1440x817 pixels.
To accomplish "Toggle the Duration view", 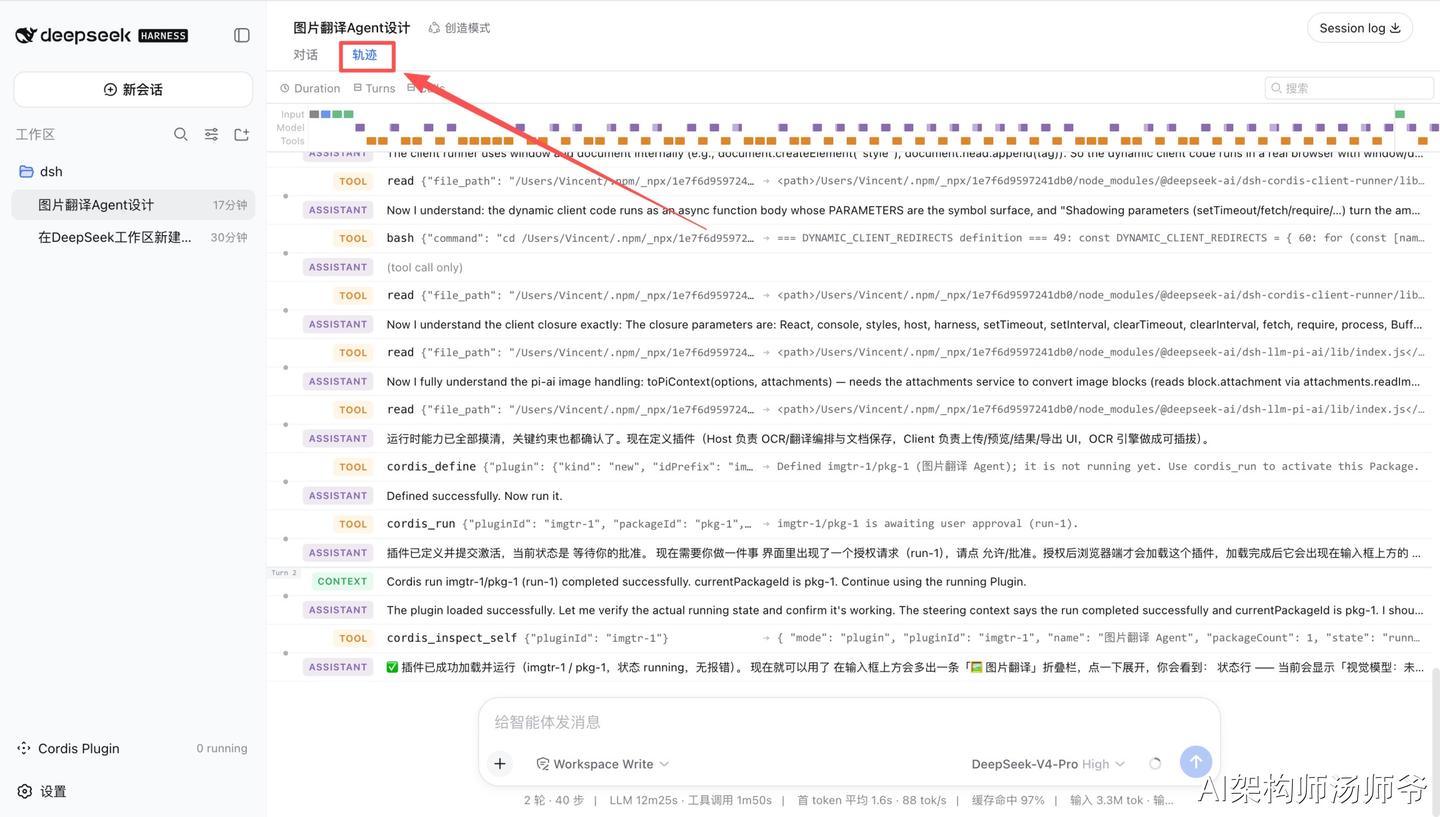I will 311,88.
